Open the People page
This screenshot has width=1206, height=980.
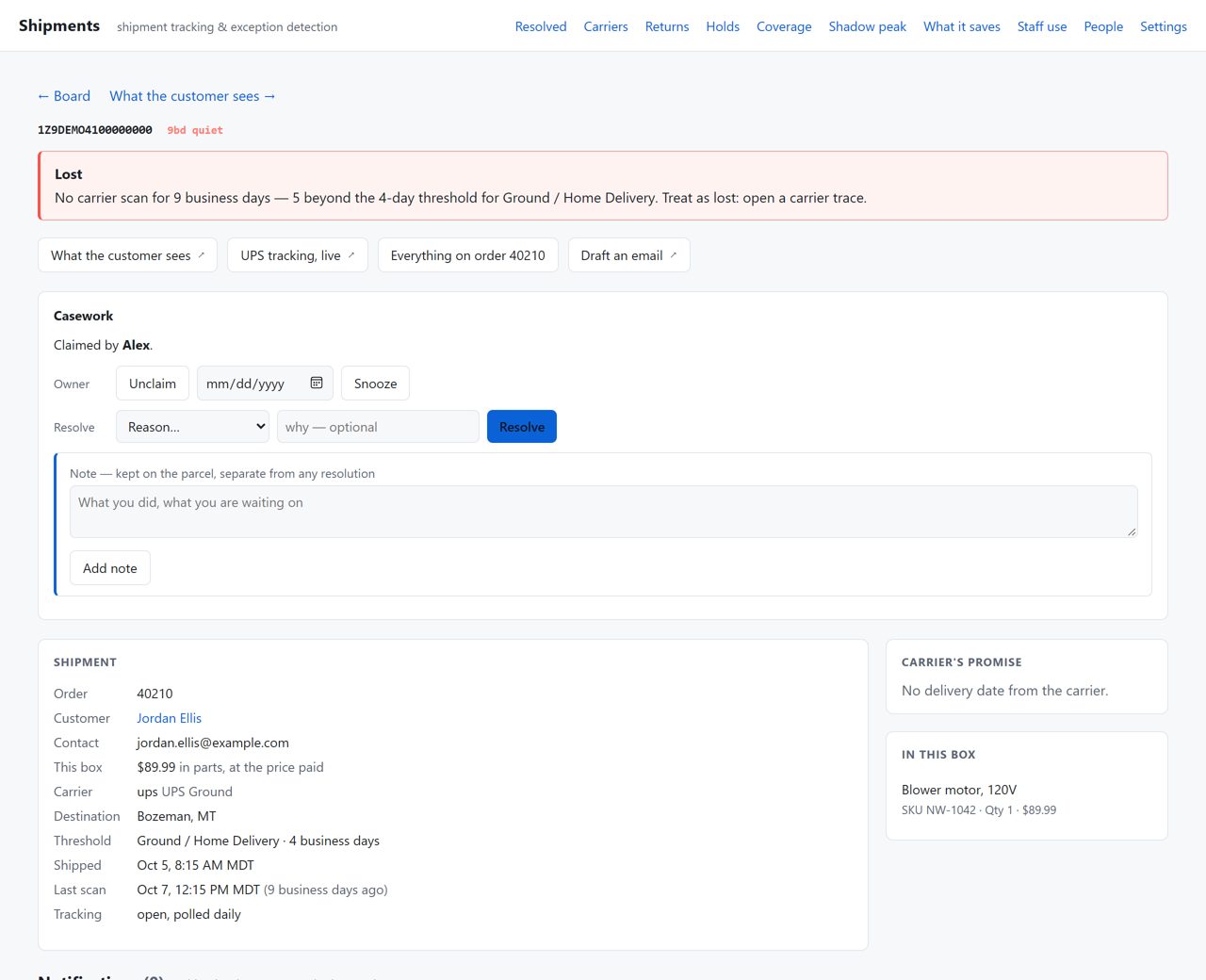pos(1103,26)
